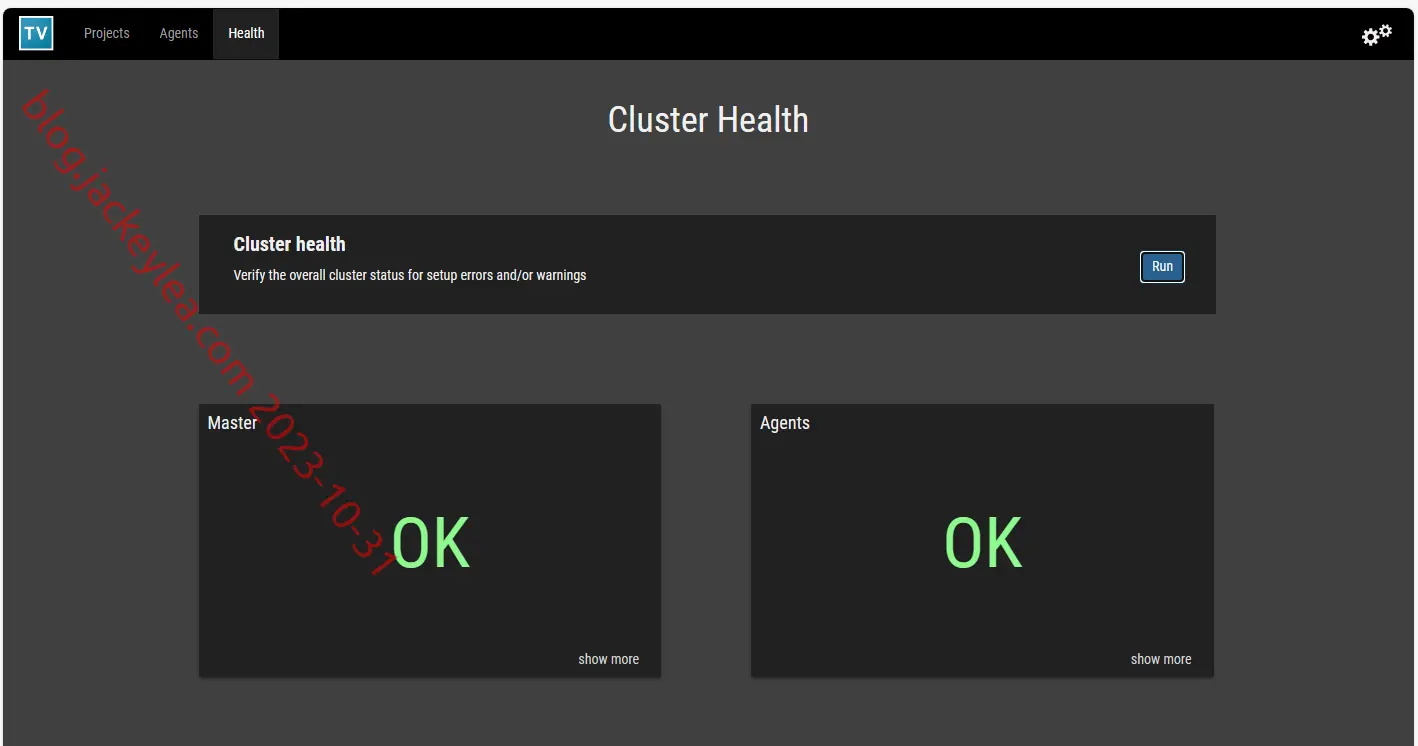Run the cluster health check

pos(1162,267)
